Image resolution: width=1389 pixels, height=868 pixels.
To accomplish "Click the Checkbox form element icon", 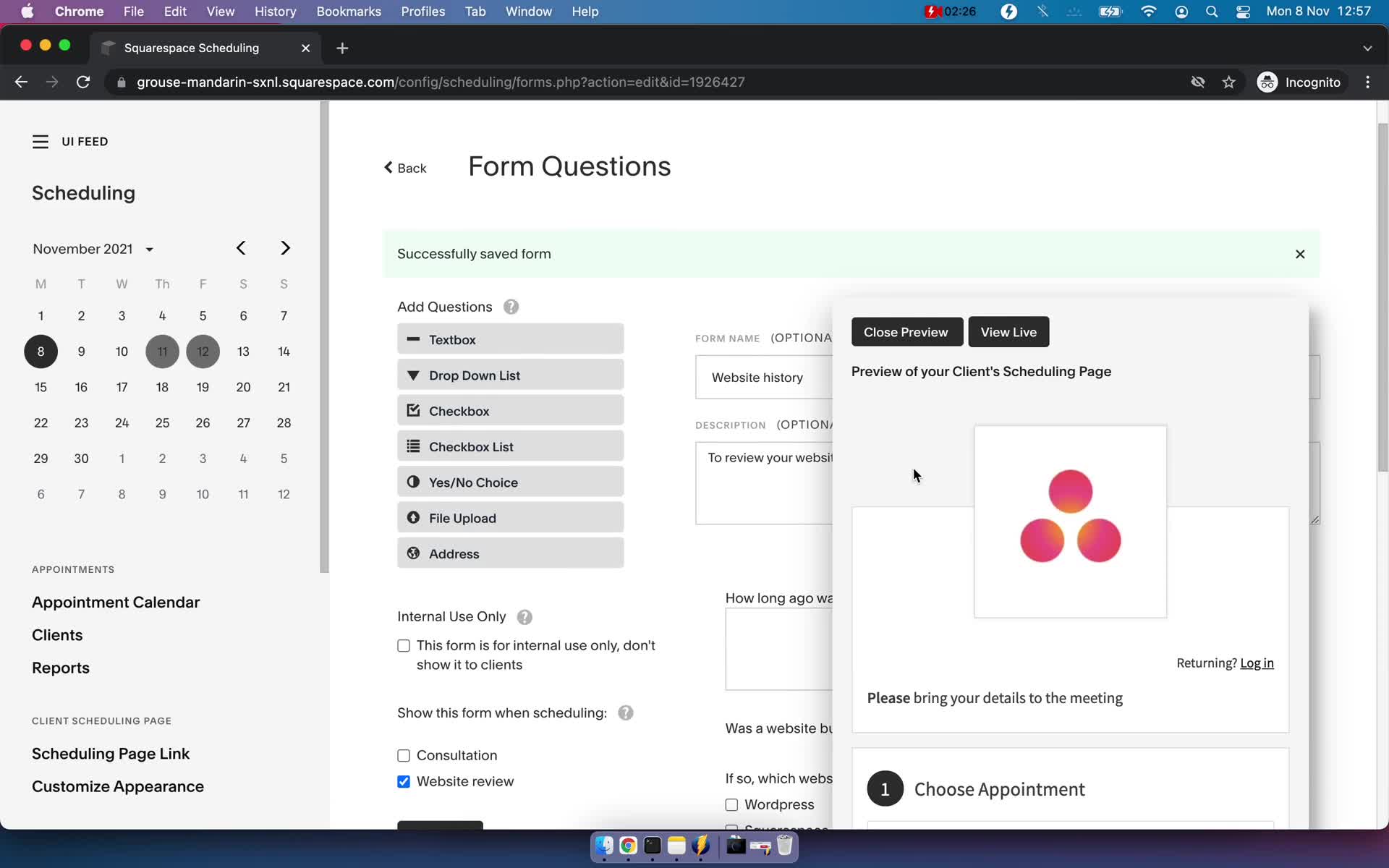I will coord(413,410).
